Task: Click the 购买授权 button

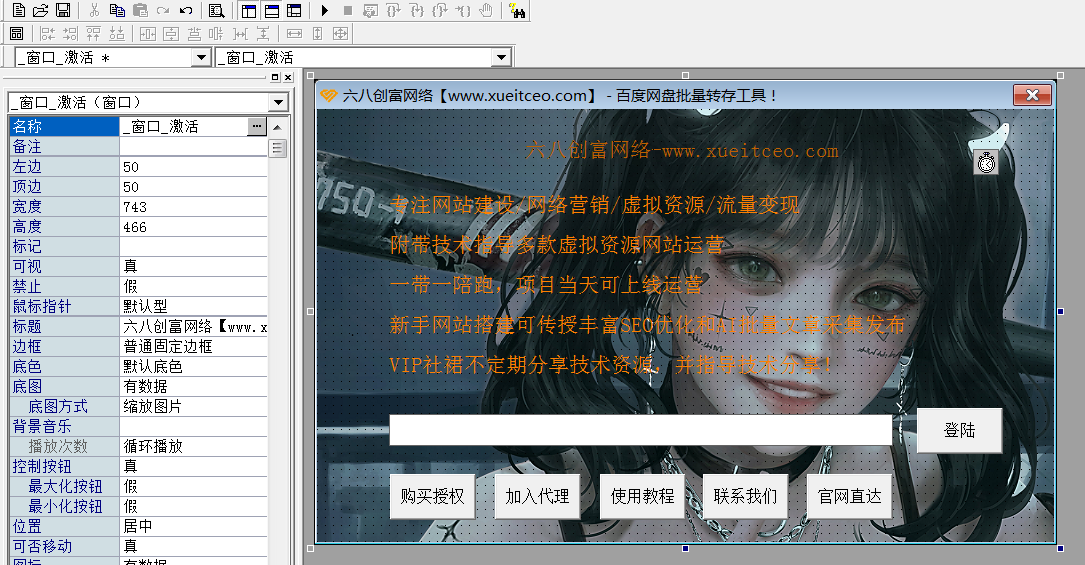Action: (x=432, y=497)
